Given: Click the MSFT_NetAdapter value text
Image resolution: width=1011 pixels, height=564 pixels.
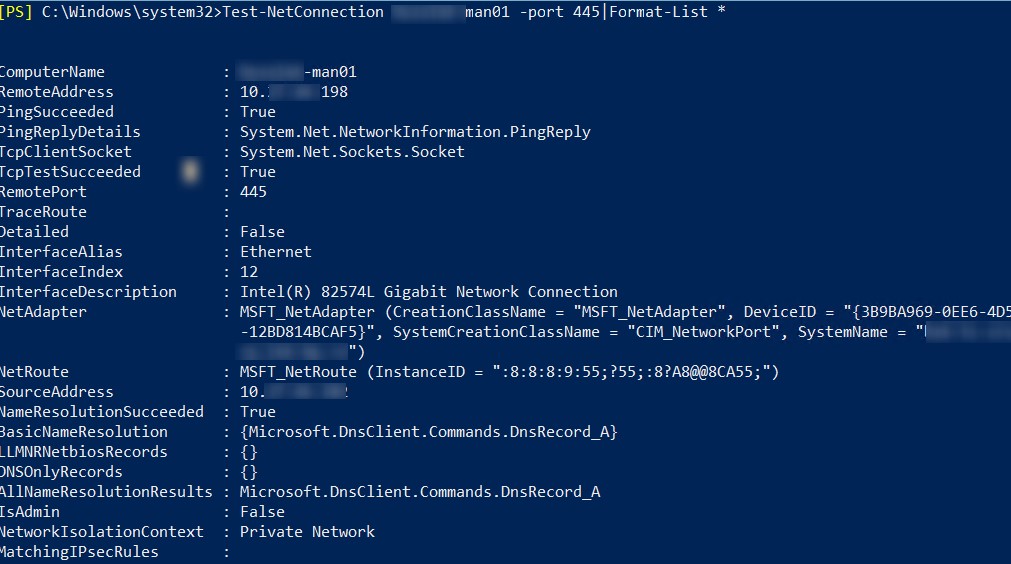Looking at the screenshot, I should pos(307,312).
